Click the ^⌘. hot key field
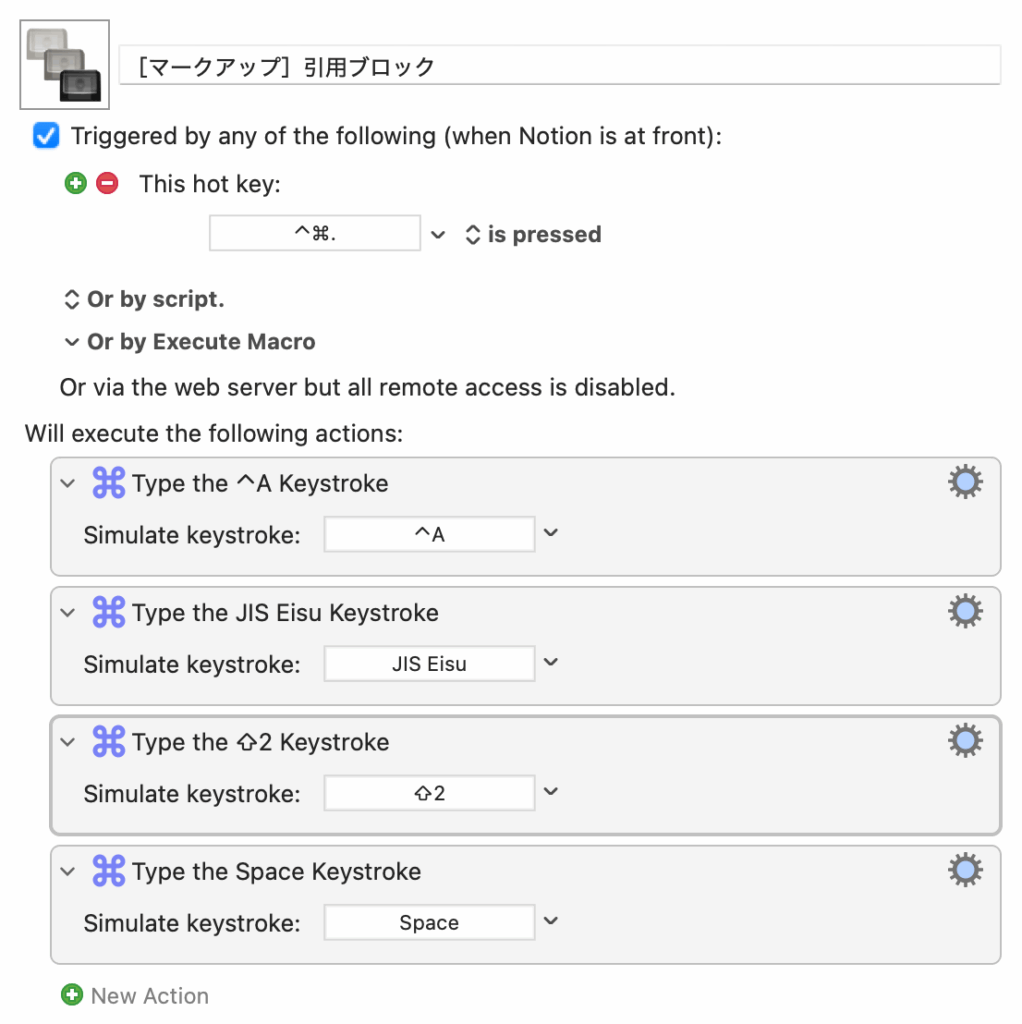The width and height of the screenshot is (1022, 1024). 315,235
